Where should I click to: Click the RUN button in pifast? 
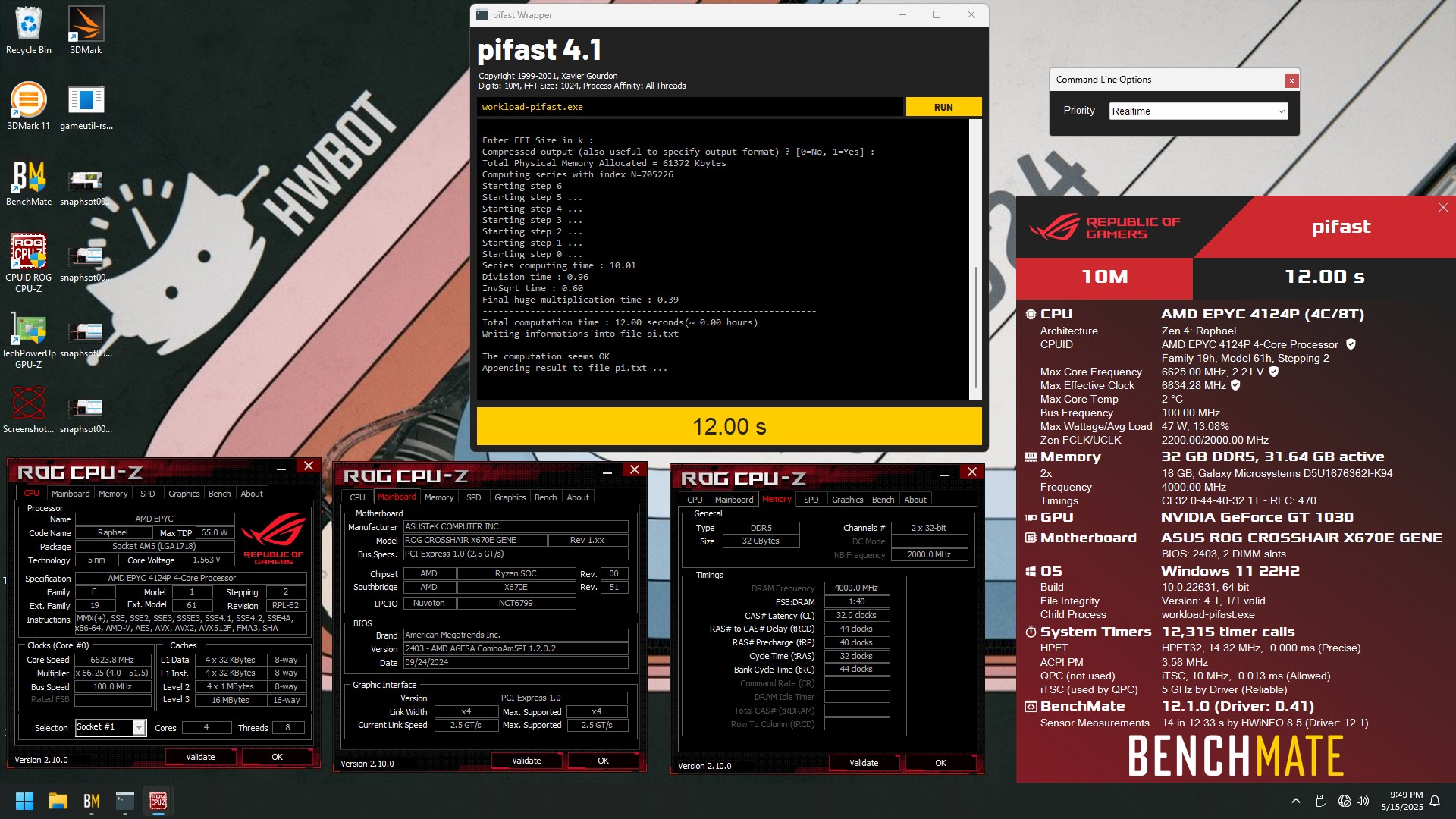[x=943, y=107]
